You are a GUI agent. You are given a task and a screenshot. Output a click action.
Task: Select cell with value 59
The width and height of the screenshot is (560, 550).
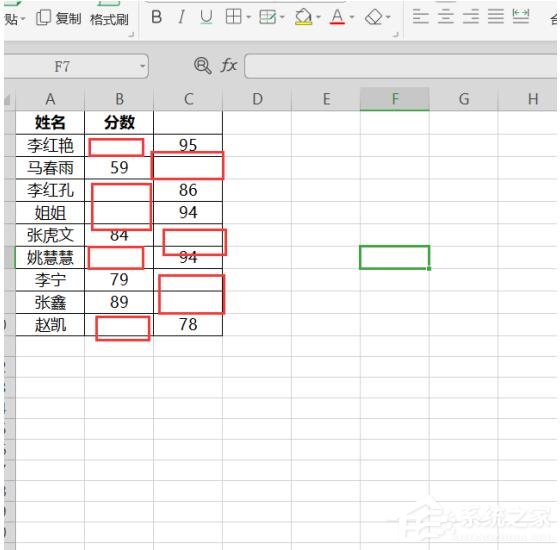(119, 168)
